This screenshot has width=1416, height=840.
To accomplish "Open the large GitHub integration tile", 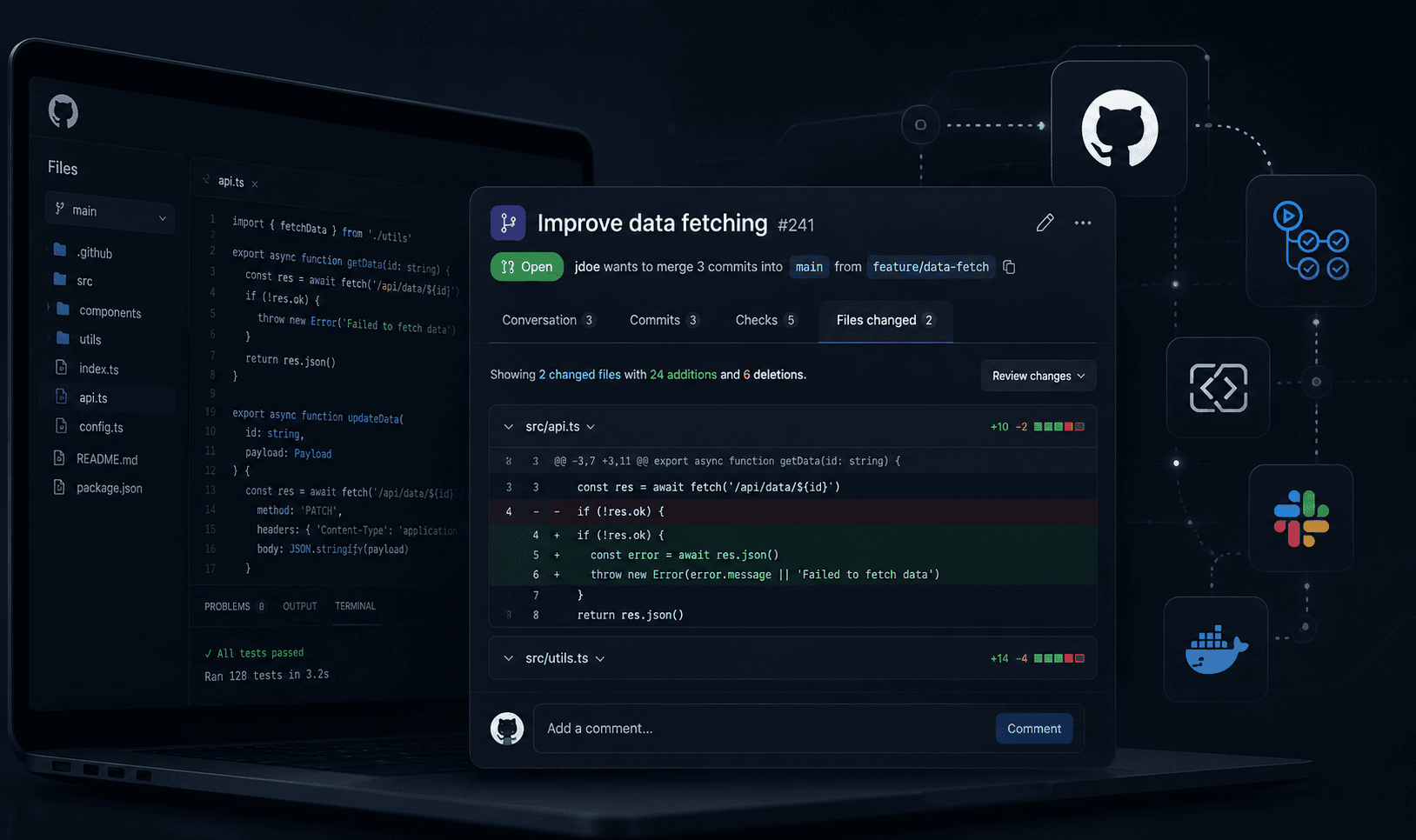I will [1119, 128].
